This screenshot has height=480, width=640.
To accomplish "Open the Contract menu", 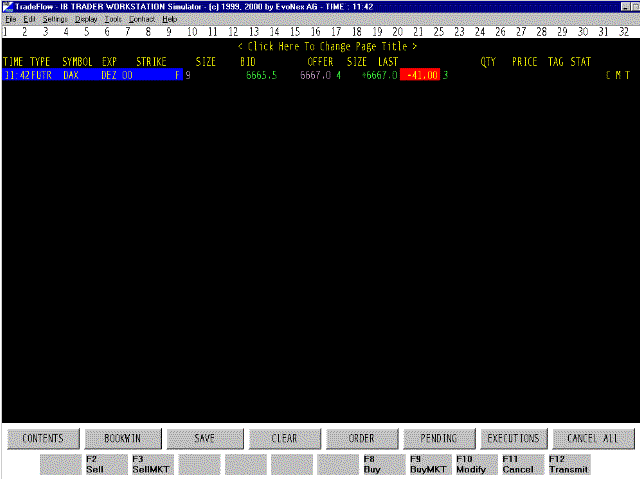I will 142,19.
